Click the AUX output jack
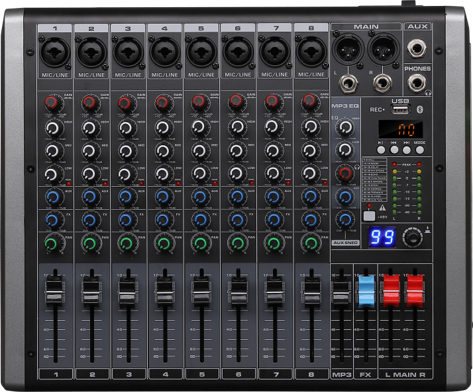 tap(417, 48)
